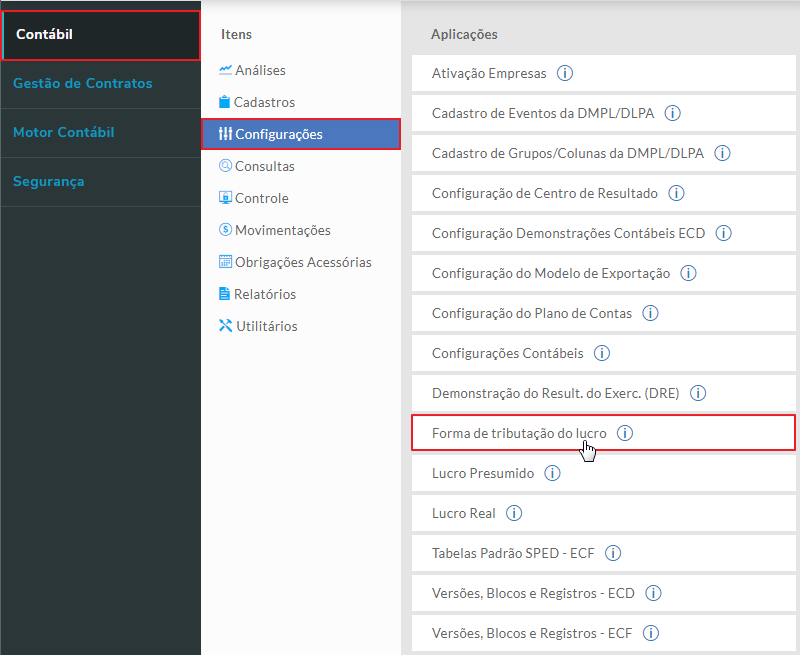Screen dimensions: 800x655
Task: Click info icon beside Demonstração do Result. (DRE)
Action: point(697,393)
